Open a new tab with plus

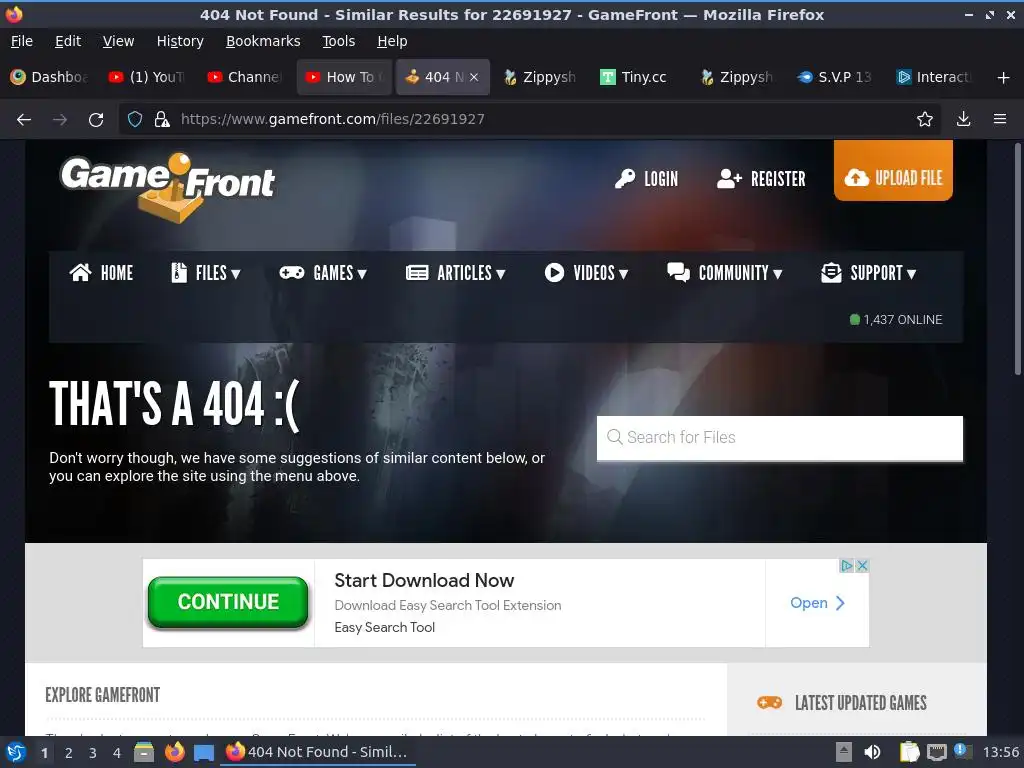[1003, 77]
